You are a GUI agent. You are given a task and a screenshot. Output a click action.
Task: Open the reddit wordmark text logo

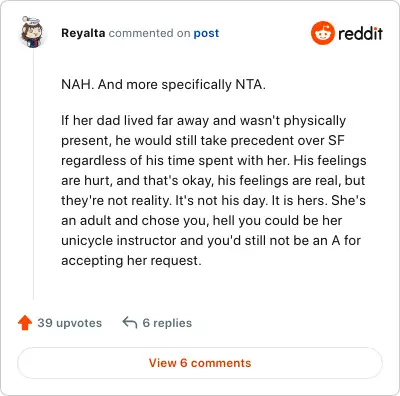360,33
